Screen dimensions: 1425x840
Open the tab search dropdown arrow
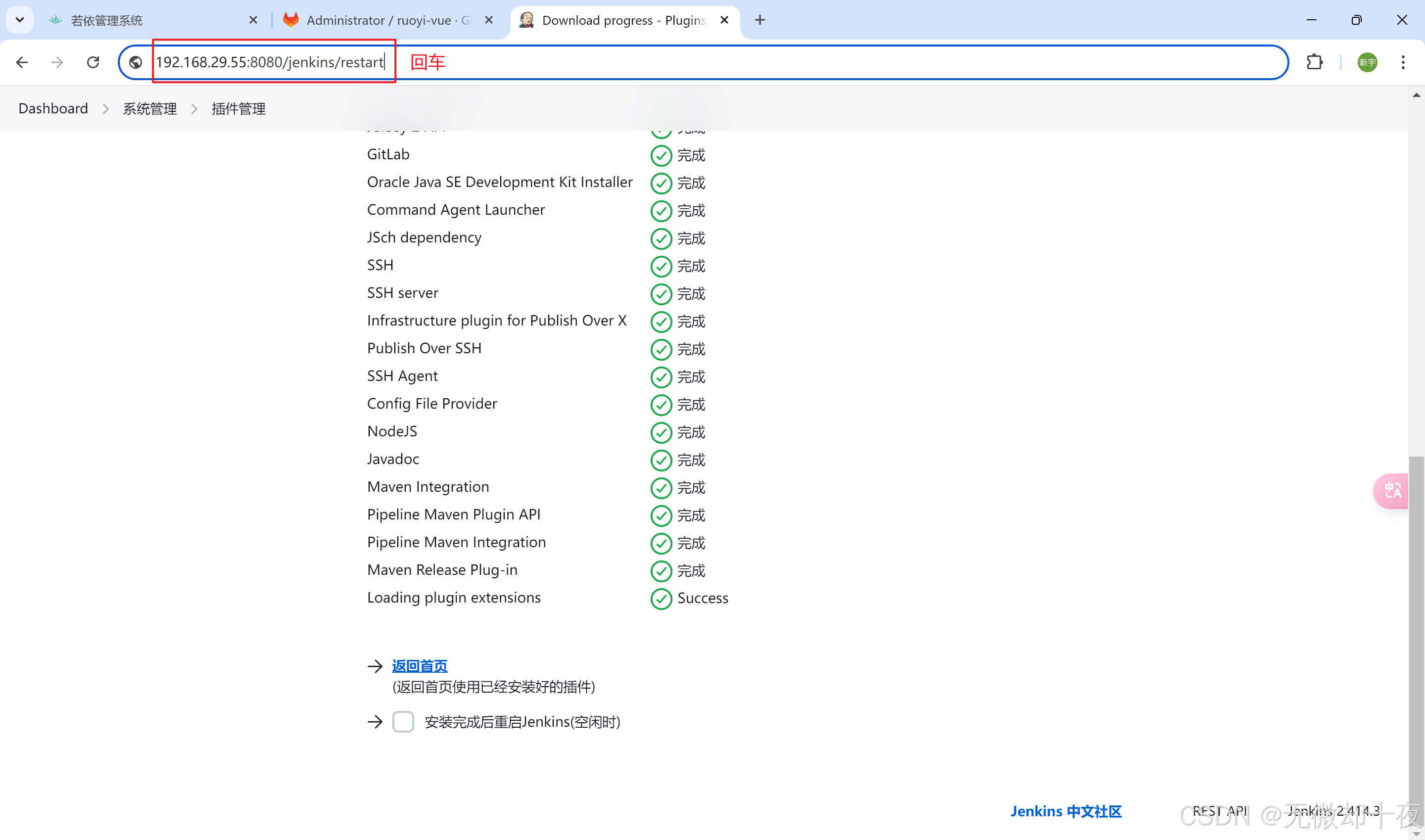click(20, 20)
